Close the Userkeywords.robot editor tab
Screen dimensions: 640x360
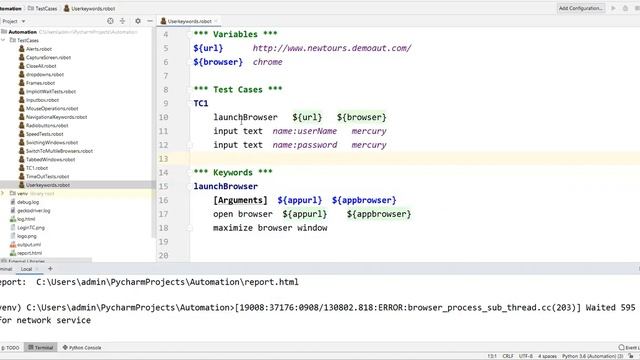coord(216,21)
